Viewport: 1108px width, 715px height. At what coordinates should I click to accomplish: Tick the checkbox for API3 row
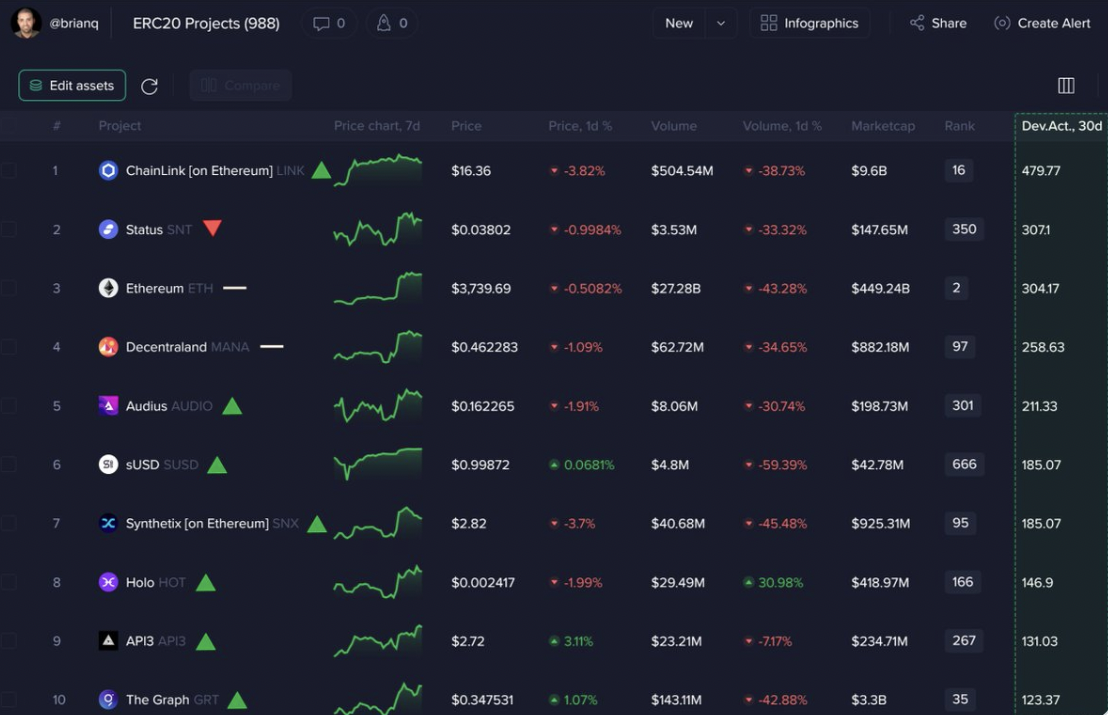[x=8, y=641]
